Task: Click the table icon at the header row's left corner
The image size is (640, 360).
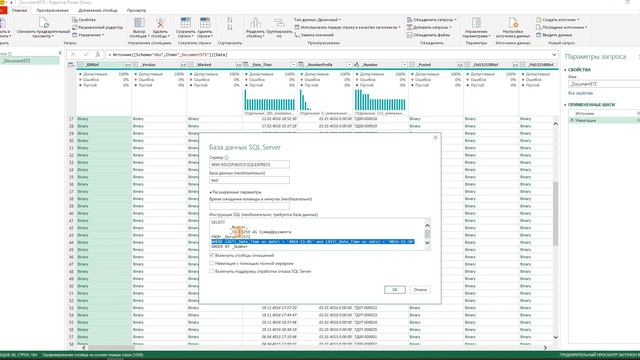Action: pyautogui.click(x=71, y=64)
